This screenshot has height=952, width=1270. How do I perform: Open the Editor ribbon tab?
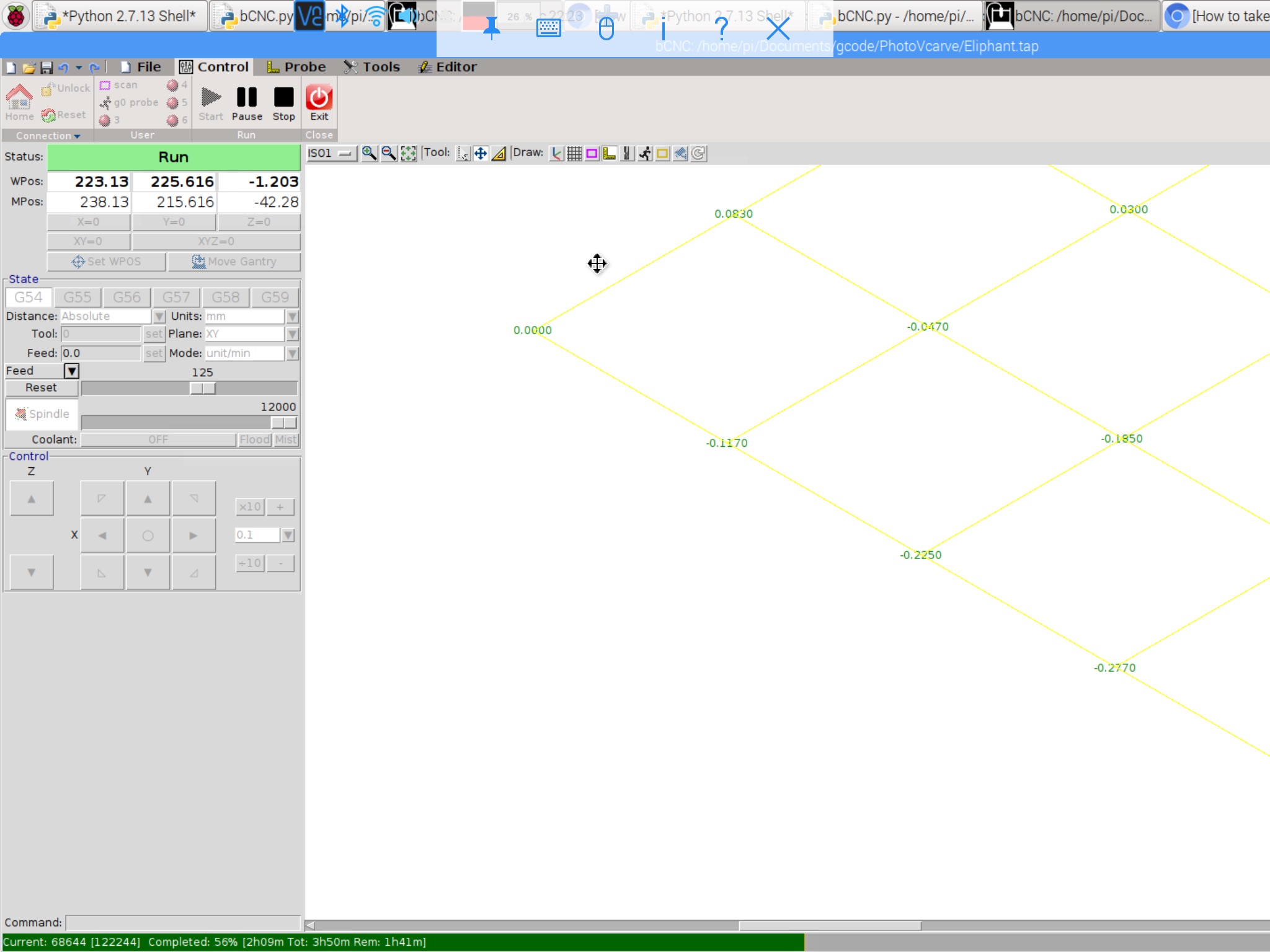pos(447,67)
